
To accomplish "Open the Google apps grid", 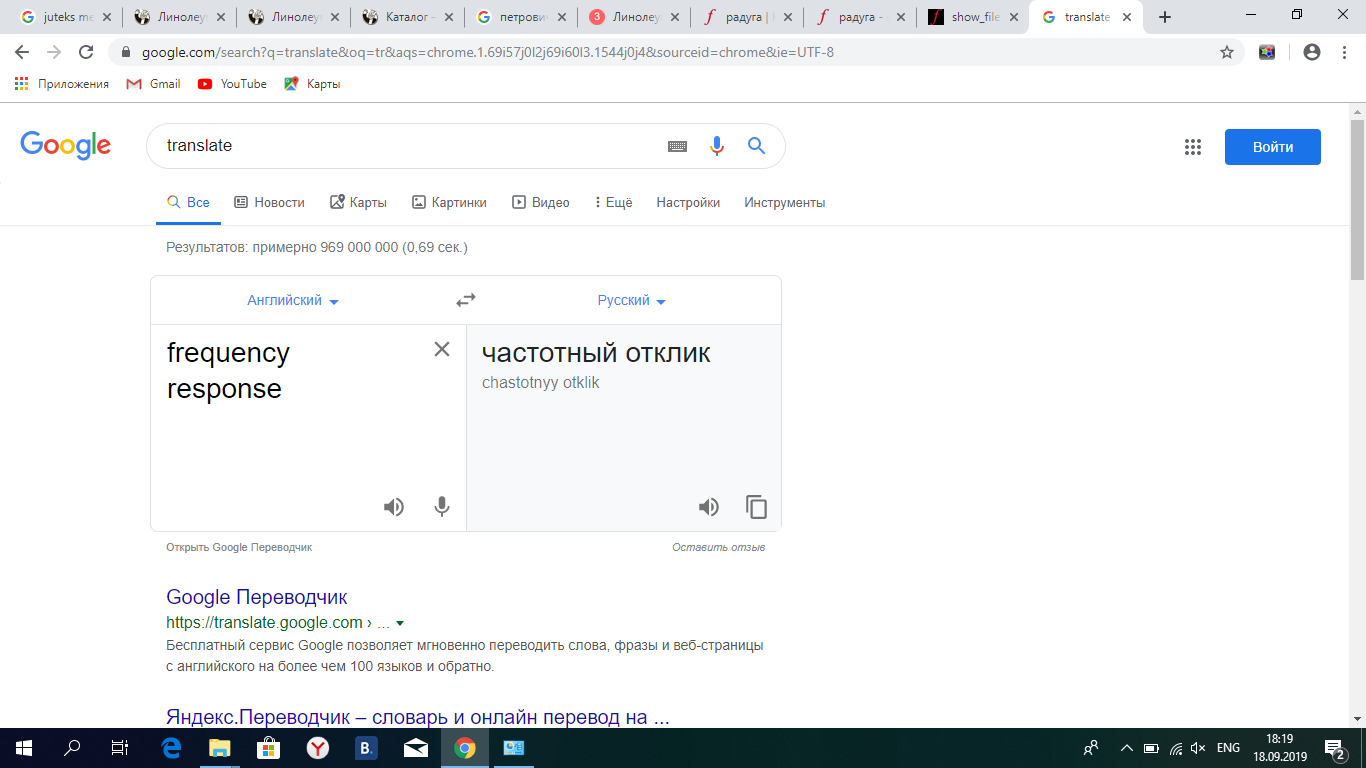I will [x=1192, y=147].
